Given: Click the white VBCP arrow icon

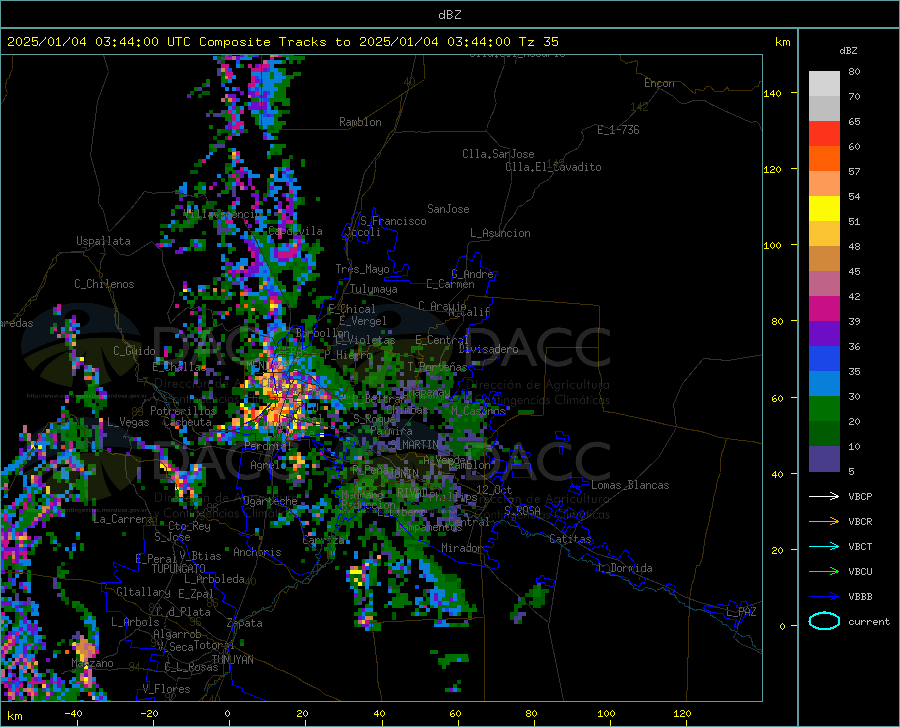Looking at the screenshot, I should 824,496.
